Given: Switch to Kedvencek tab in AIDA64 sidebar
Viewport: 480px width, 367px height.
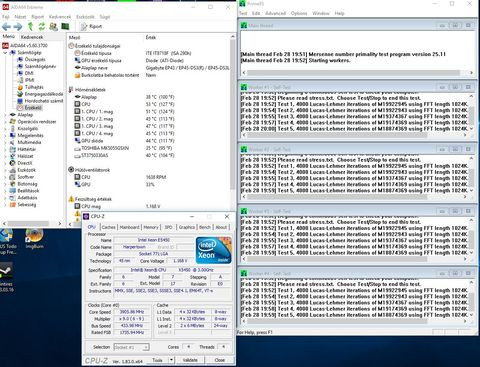Looking at the screenshot, I should point(32,37).
